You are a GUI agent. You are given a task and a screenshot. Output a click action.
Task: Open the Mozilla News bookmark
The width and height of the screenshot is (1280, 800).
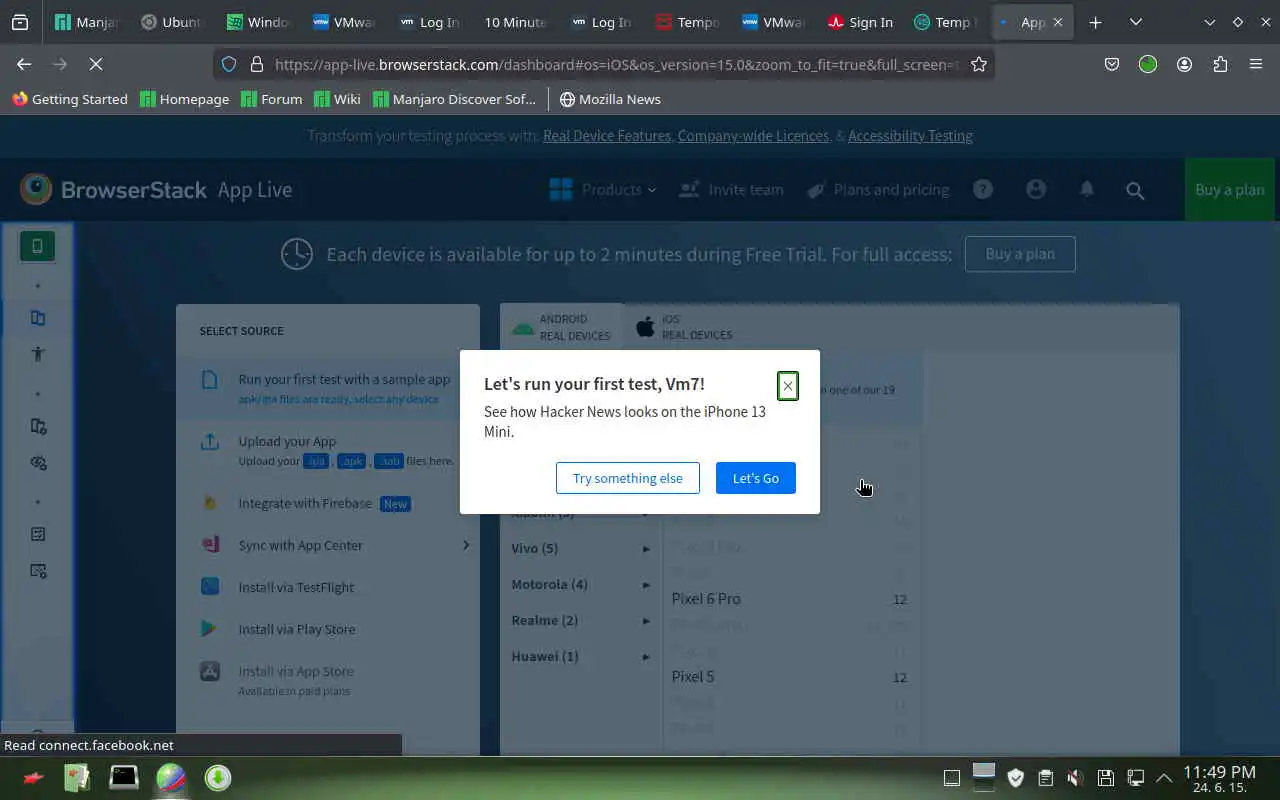click(x=610, y=99)
